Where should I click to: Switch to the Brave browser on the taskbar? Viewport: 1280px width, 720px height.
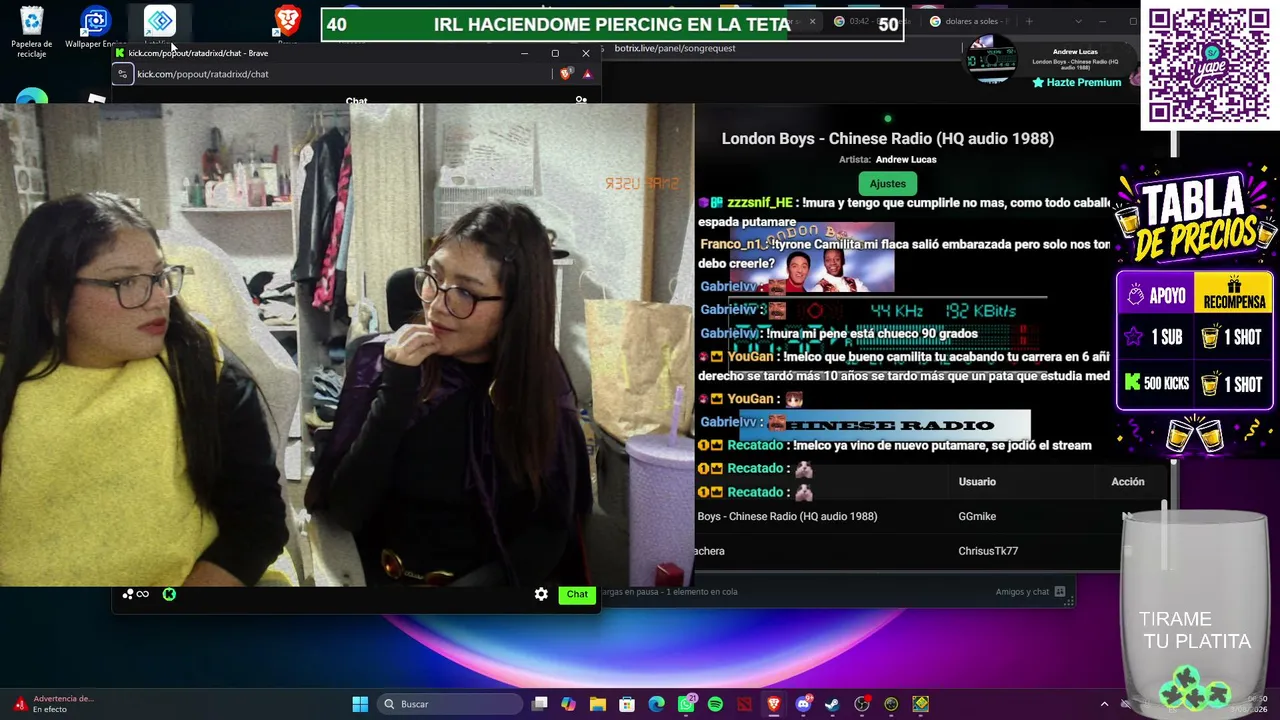pos(774,704)
